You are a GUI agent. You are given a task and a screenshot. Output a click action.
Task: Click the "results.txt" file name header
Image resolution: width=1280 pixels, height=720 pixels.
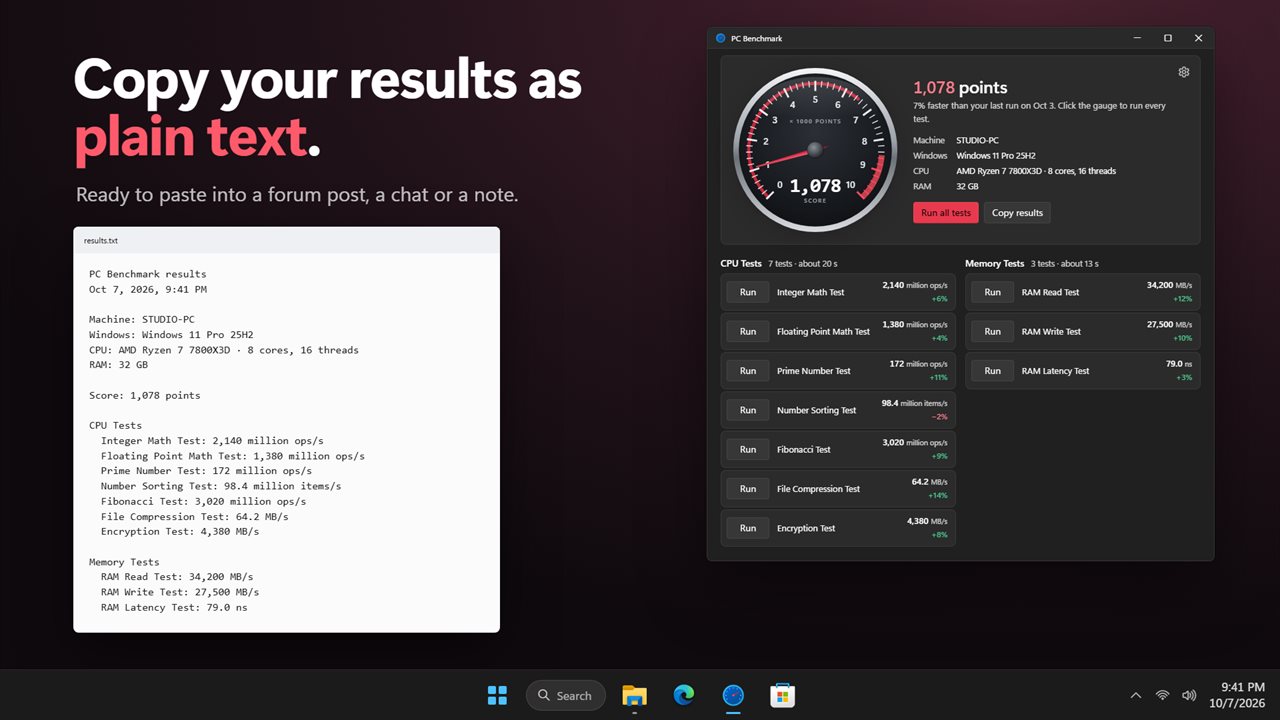pyautogui.click(x=101, y=241)
